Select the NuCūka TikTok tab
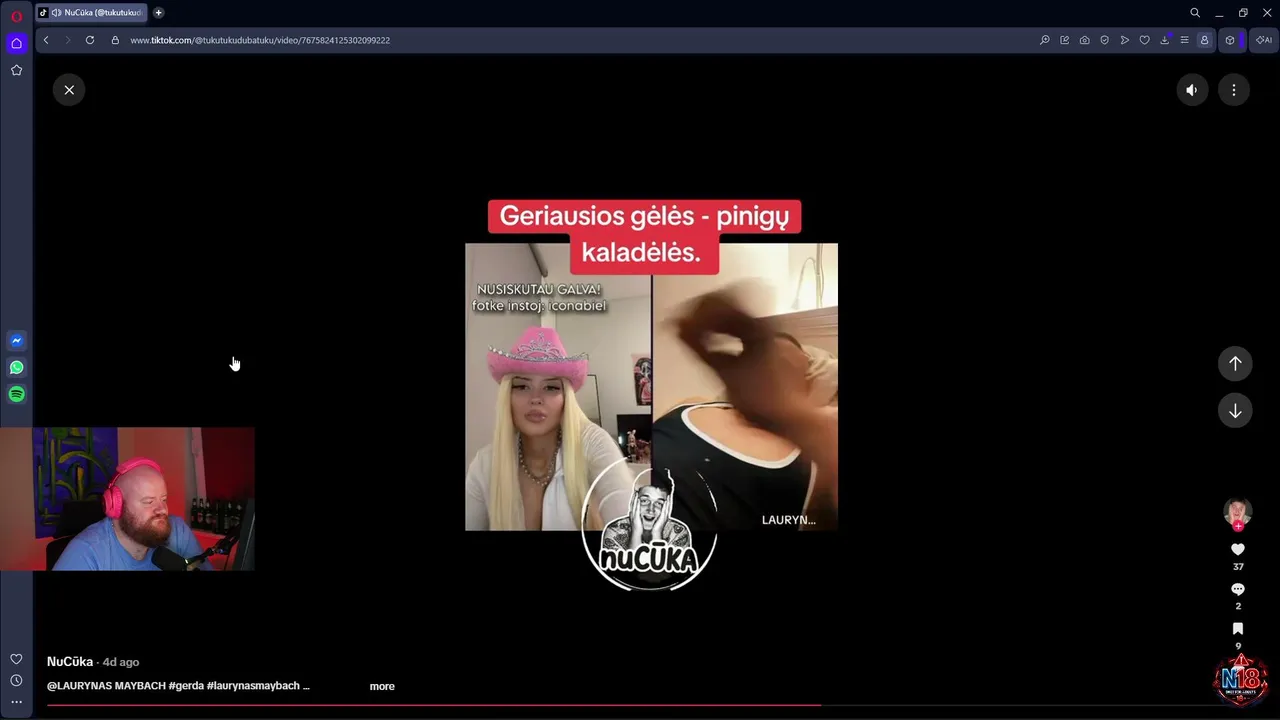This screenshot has height=720, width=1280. pyautogui.click(x=91, y=13)
